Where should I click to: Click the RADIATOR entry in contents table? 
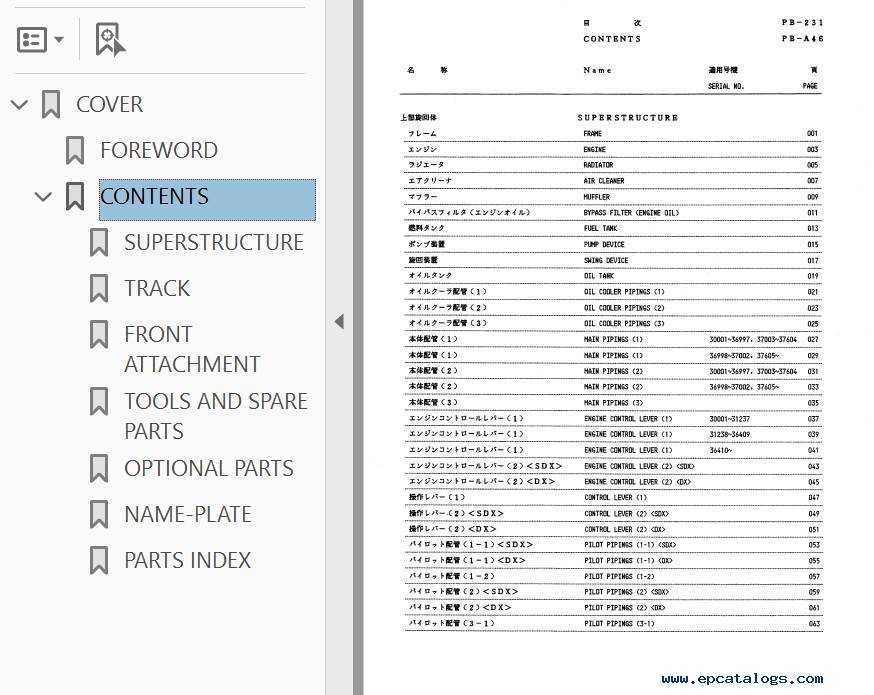pos(598,165)
